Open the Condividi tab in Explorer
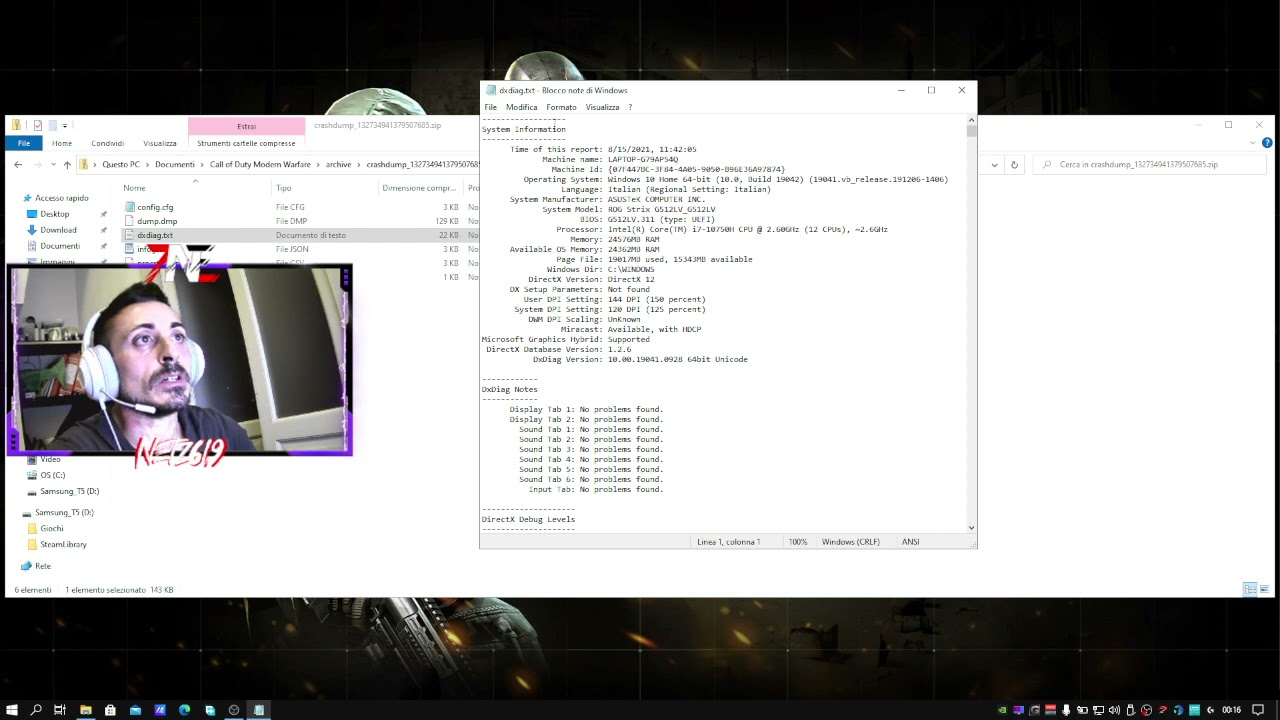Image resolution: width=1280 pixels, height=720 pixels. (x=108, y=143)
